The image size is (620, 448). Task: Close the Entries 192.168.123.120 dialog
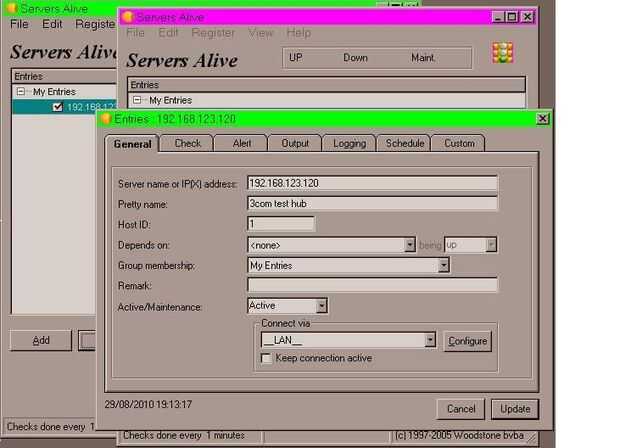543,119
